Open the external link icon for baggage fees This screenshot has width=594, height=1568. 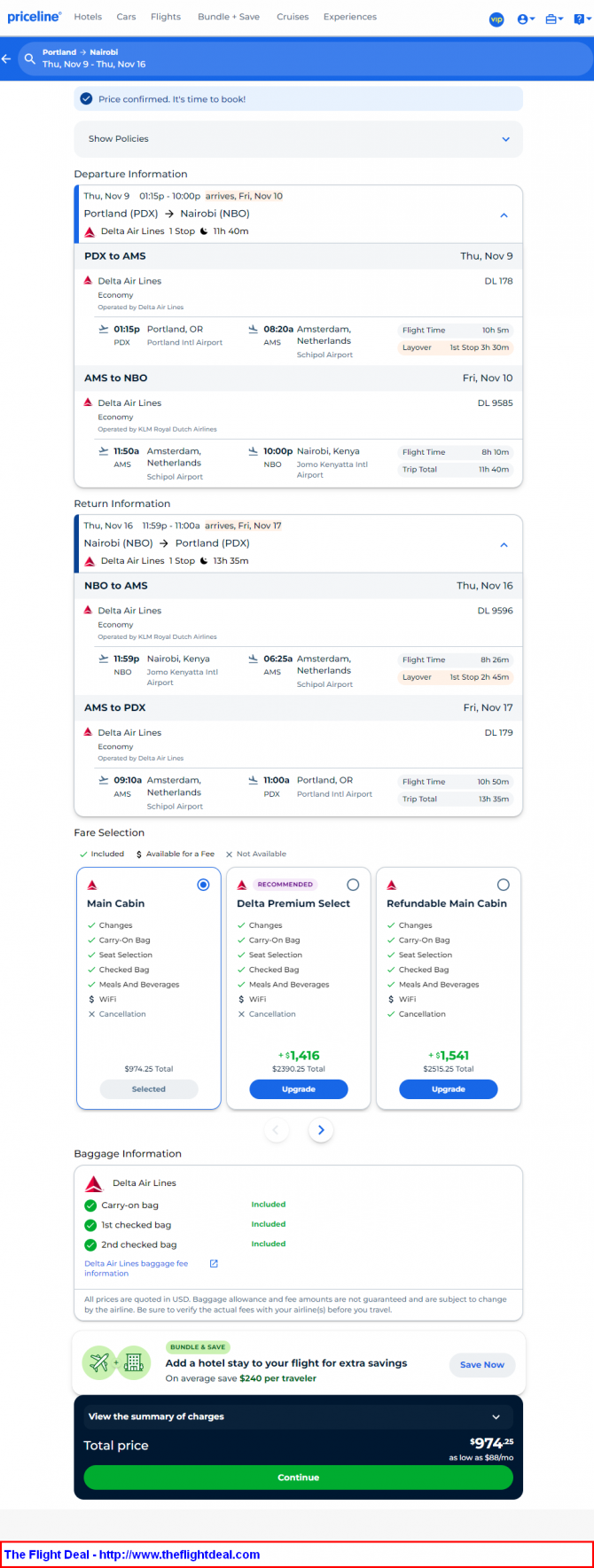tap(214, 1264)
